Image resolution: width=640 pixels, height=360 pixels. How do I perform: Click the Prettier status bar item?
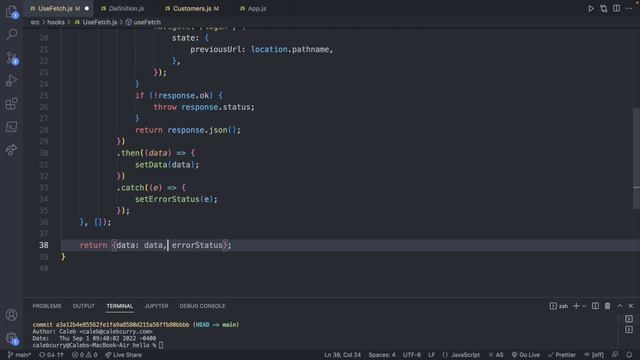[x=562, y=355]
